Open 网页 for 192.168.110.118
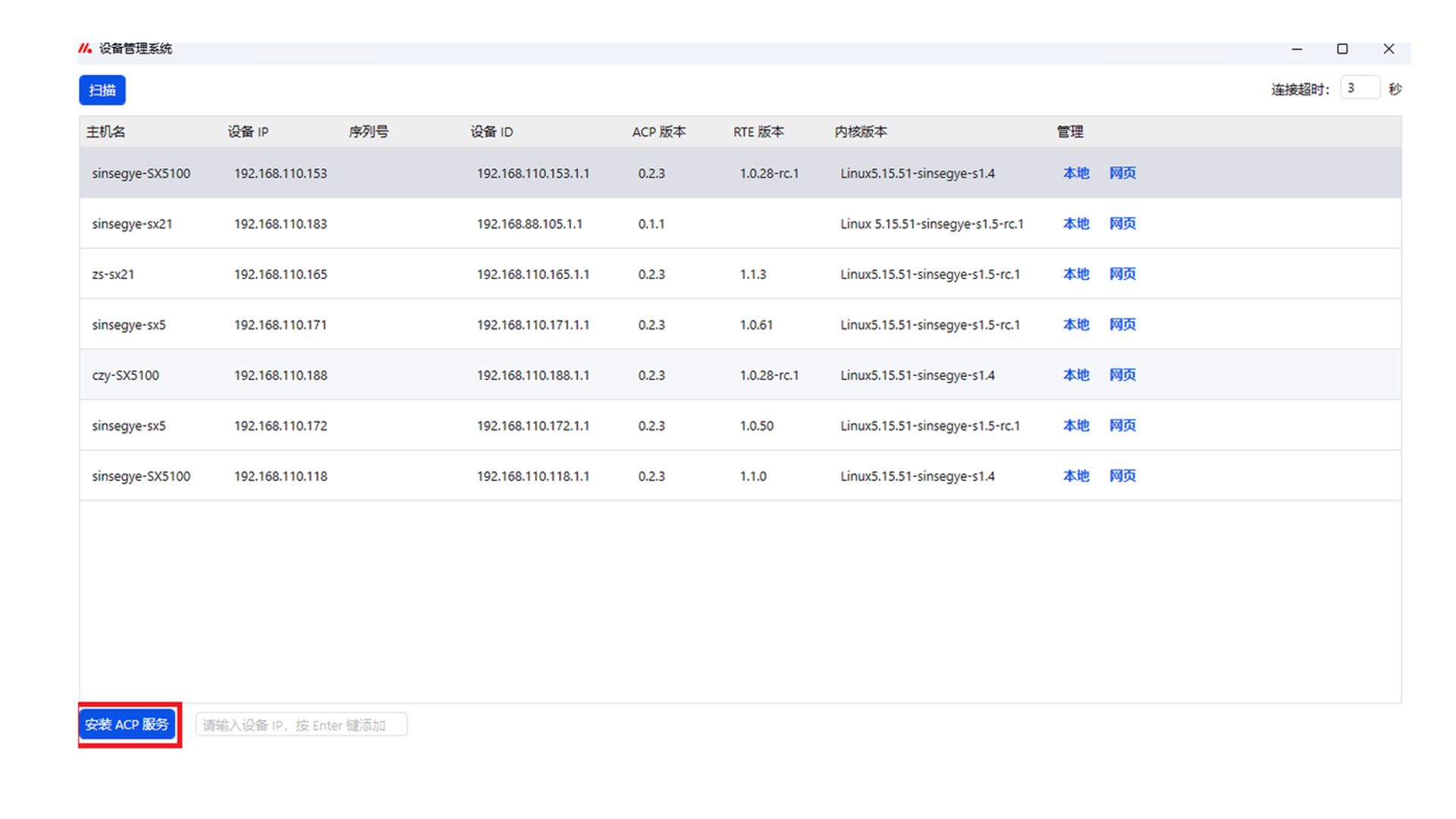1456x819 pixels. click(1122, 475)
